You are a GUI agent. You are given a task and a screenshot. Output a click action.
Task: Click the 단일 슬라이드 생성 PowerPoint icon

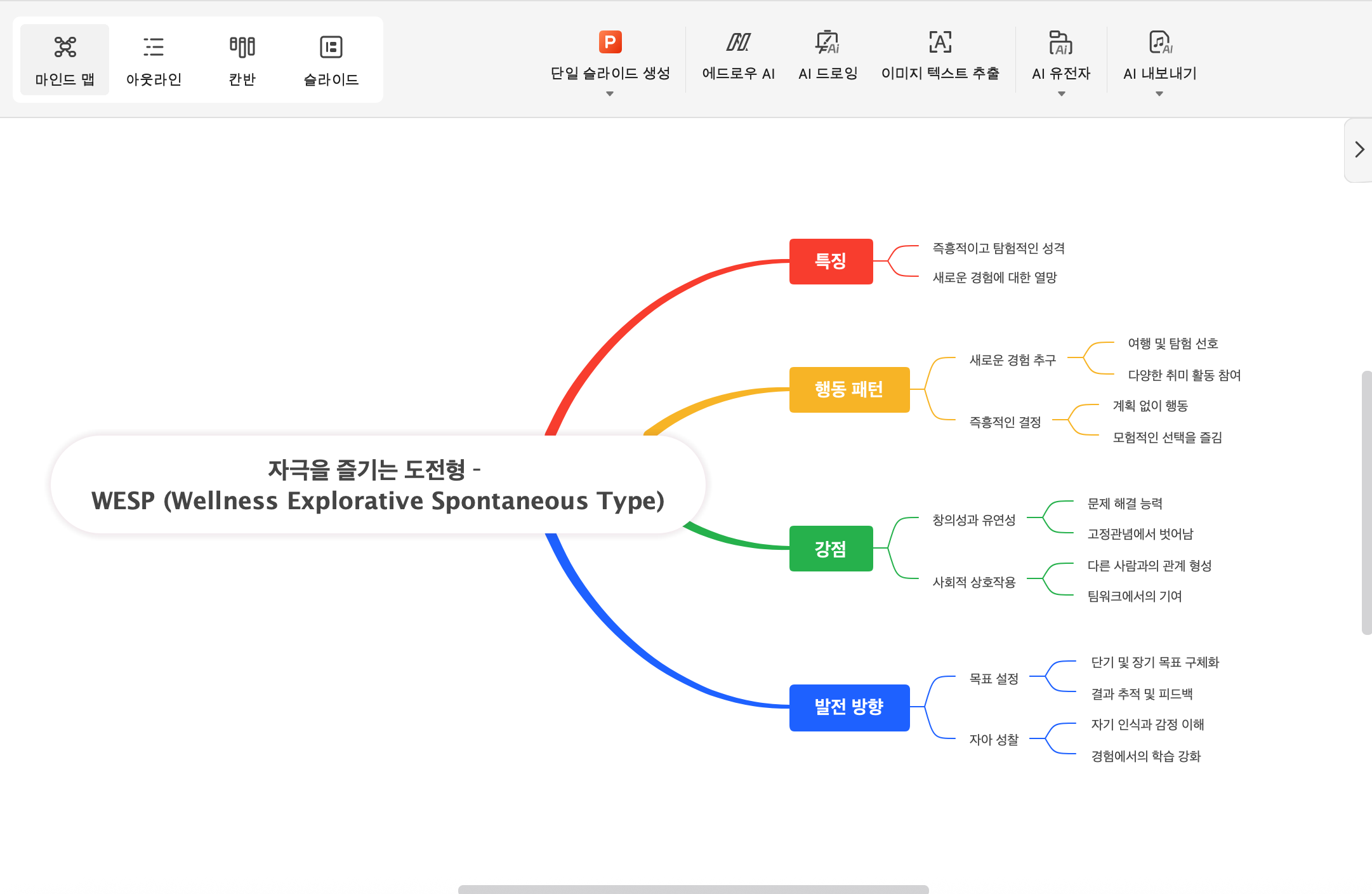[x=610, y=43]
